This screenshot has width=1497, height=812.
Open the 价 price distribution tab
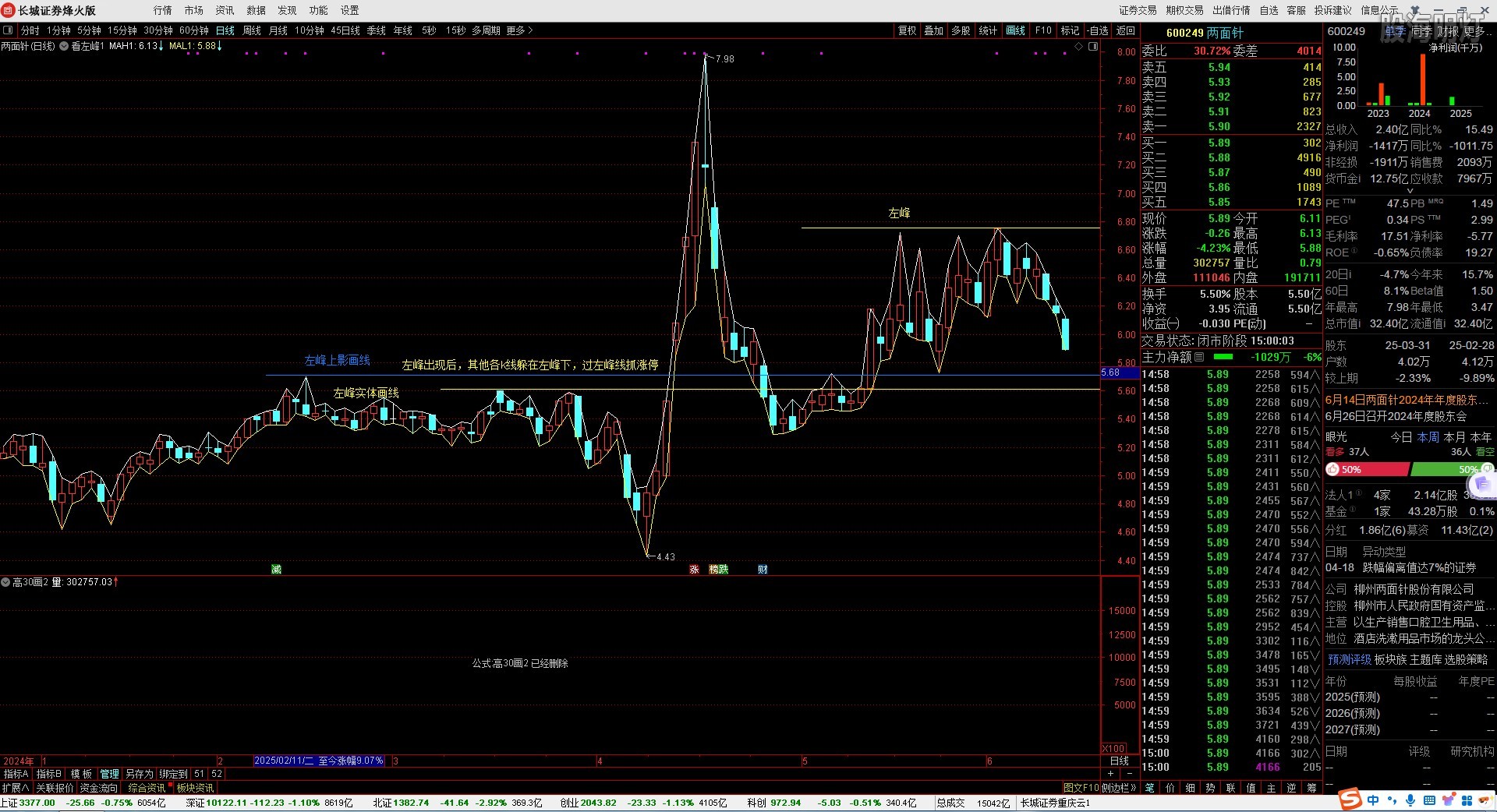click(x=1170, y=788)
